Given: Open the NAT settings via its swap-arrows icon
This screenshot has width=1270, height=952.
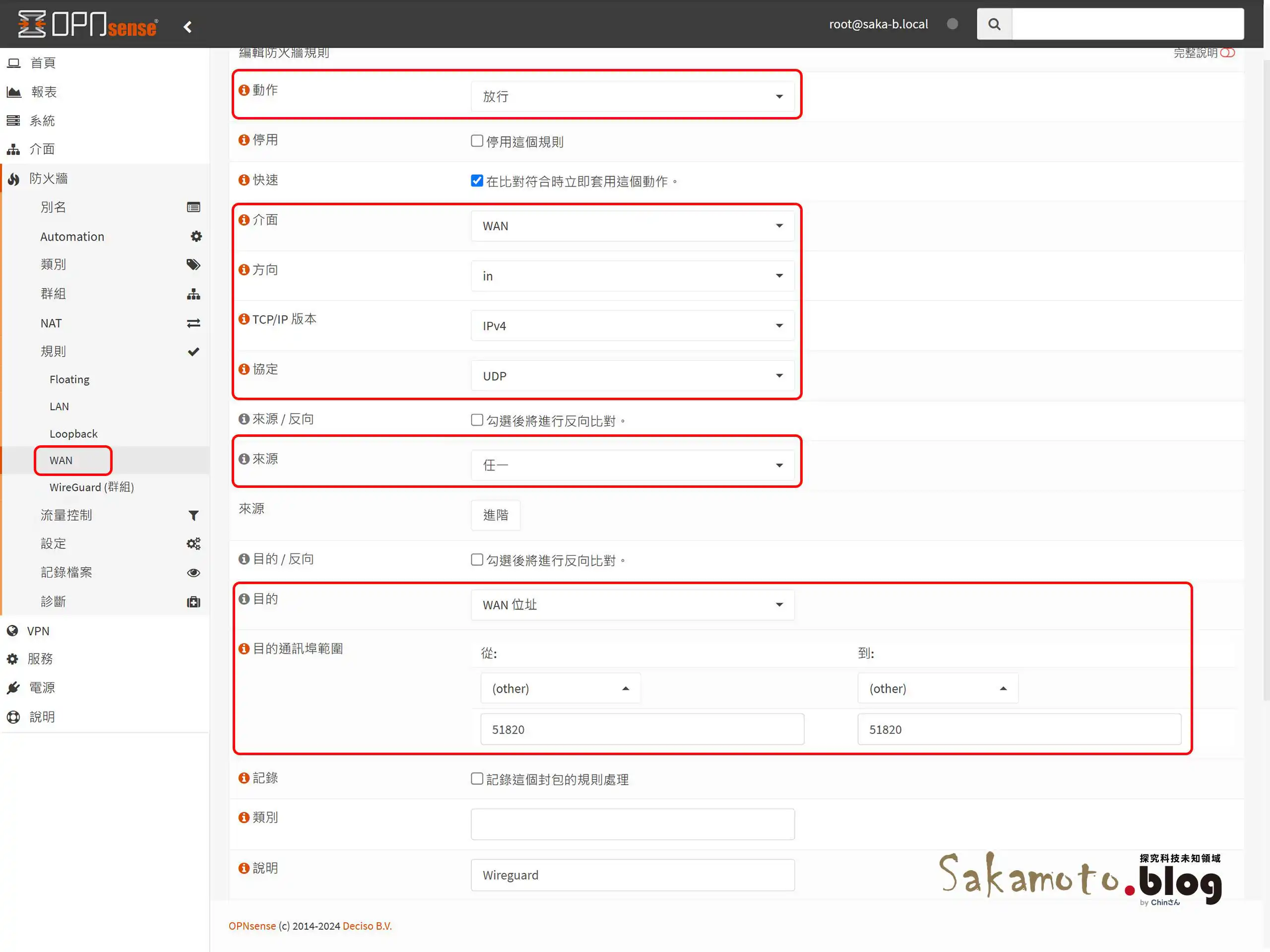Looking at the screenshot, I should [193, 323].
